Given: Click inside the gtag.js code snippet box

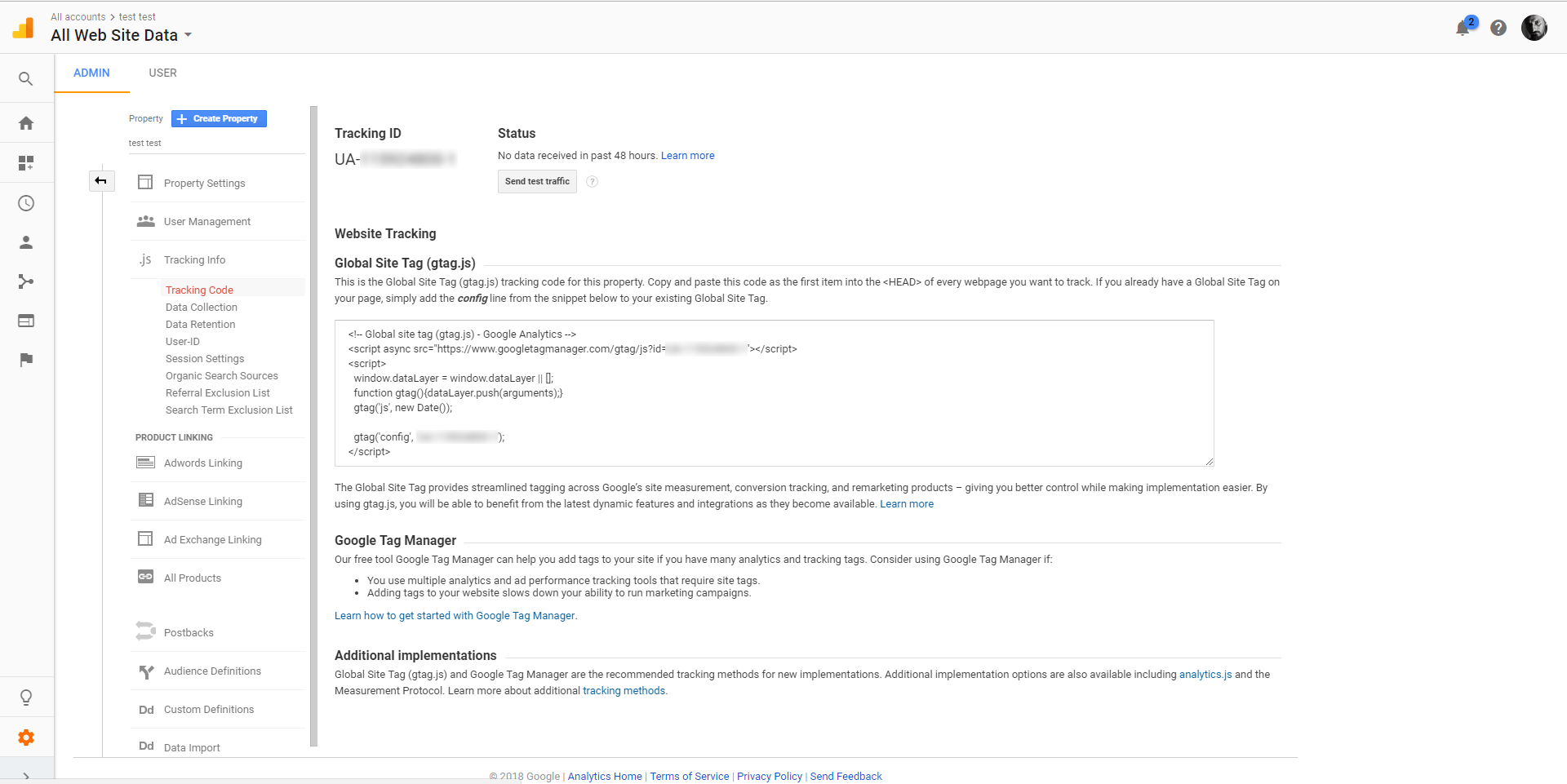Looking at the screenshot, I should click(x=774, y=393).
